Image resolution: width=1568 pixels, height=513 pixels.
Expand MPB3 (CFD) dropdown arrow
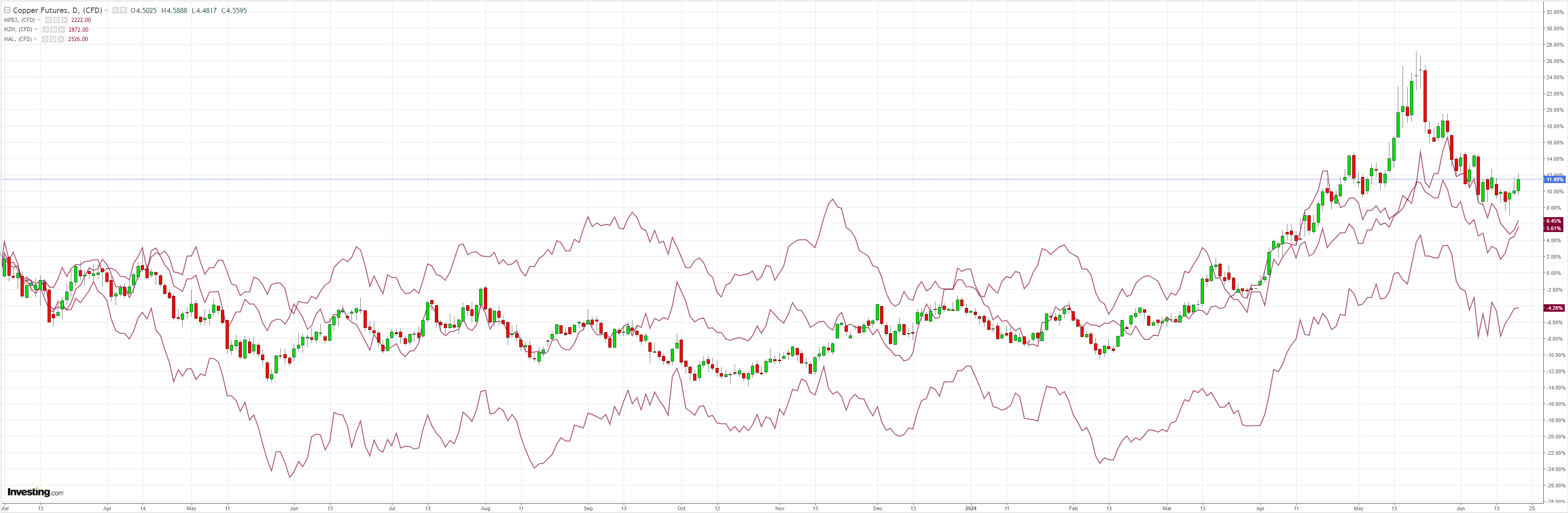[x=38, y=20]
